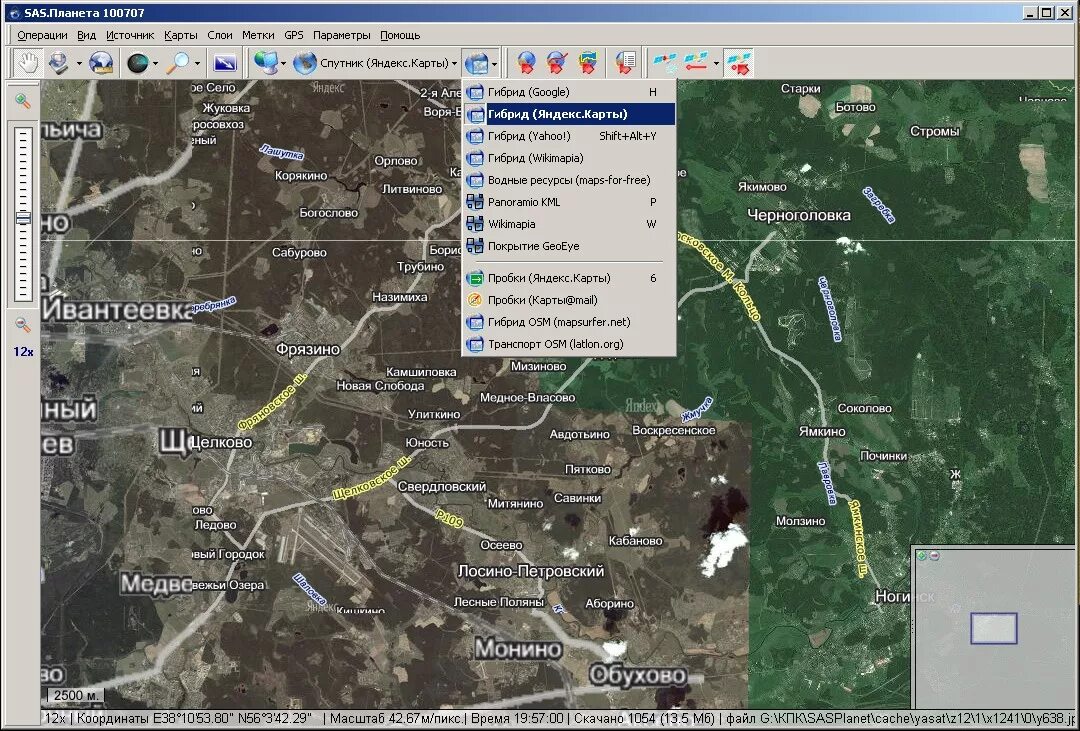Click the tile source computer-globe icon

[265, 63]
